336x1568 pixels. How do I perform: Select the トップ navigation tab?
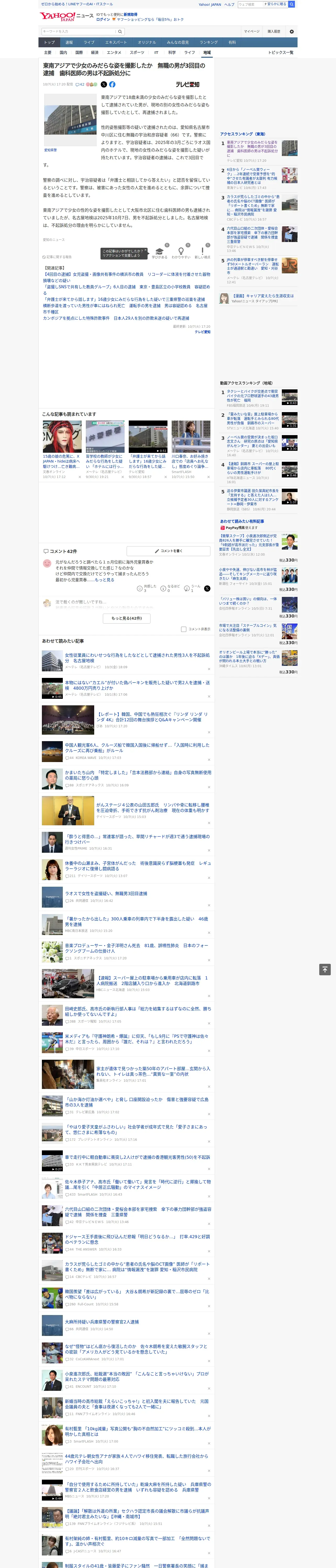point(49,43)
